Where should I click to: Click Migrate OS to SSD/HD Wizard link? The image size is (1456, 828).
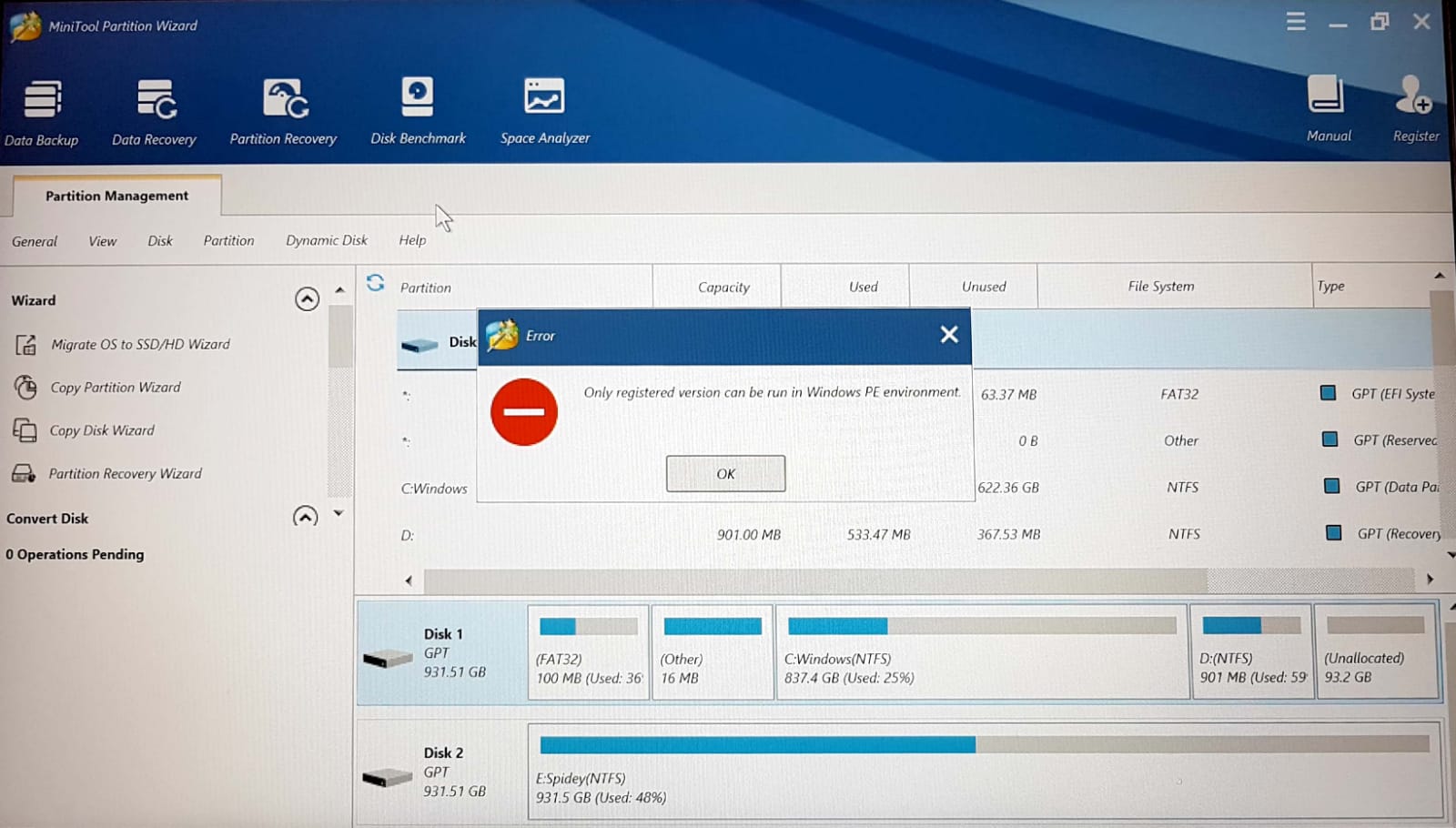tap(141, 345)
